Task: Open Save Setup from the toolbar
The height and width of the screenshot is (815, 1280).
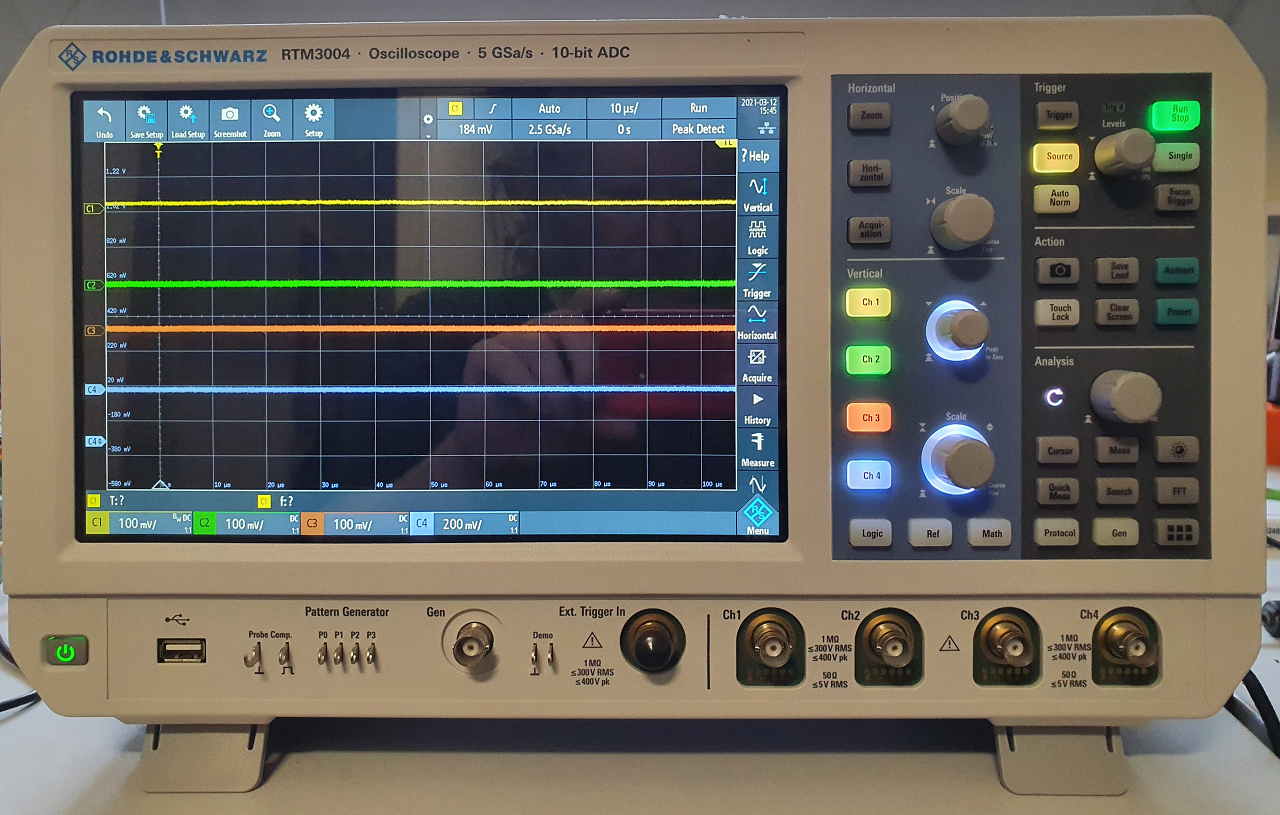Action: tap(146, 120)
